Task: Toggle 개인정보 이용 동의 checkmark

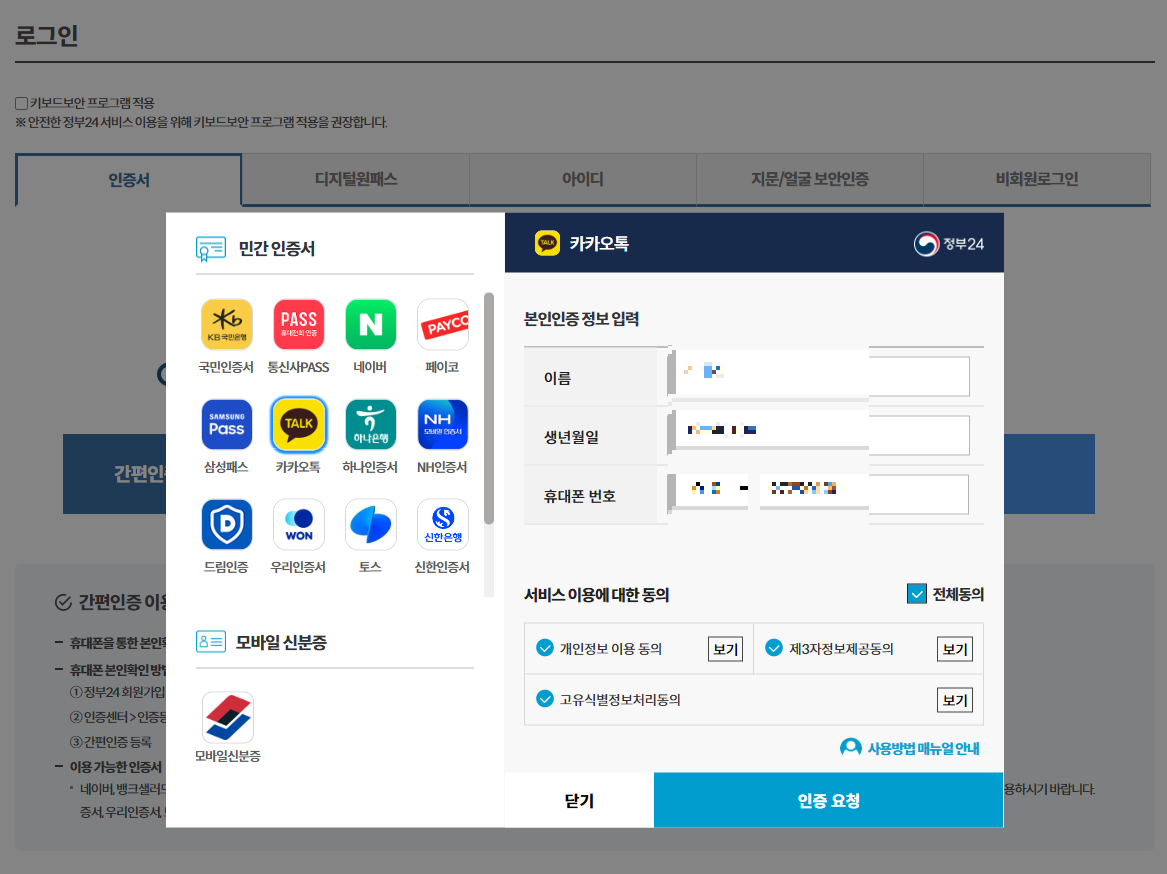Action: click(545, 648)
